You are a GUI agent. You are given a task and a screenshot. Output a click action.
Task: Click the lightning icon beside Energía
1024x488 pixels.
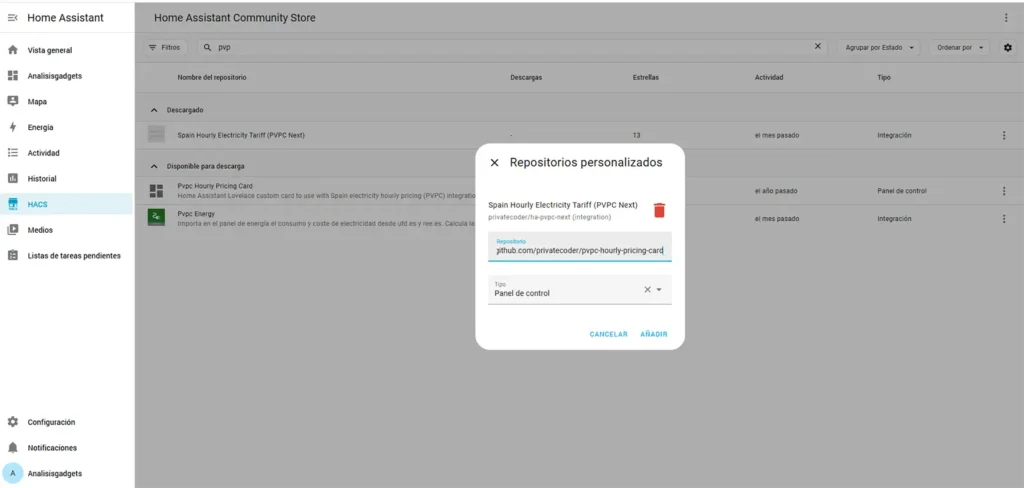[x=12, y=127]
